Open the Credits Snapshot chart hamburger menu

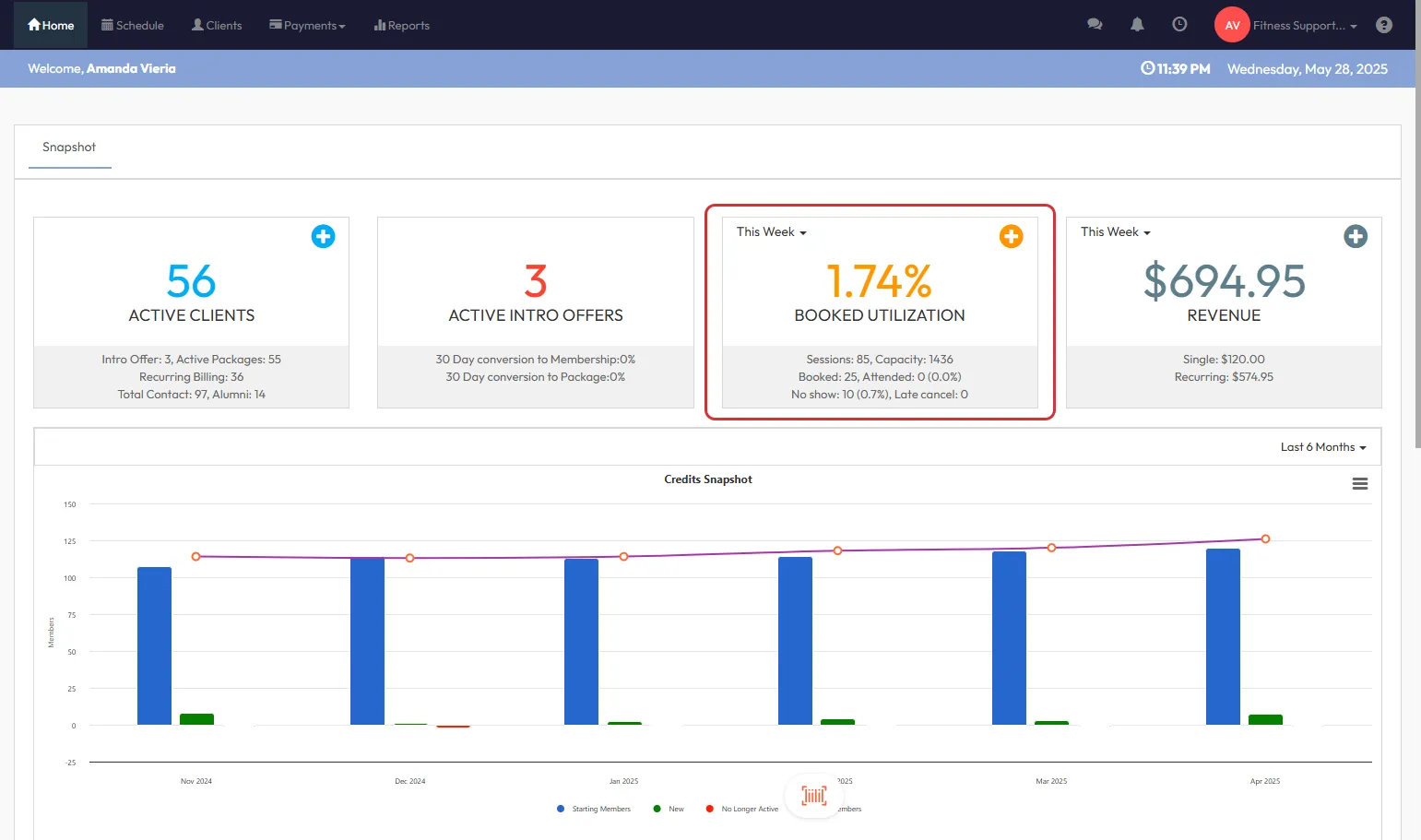pos(1359,484)
